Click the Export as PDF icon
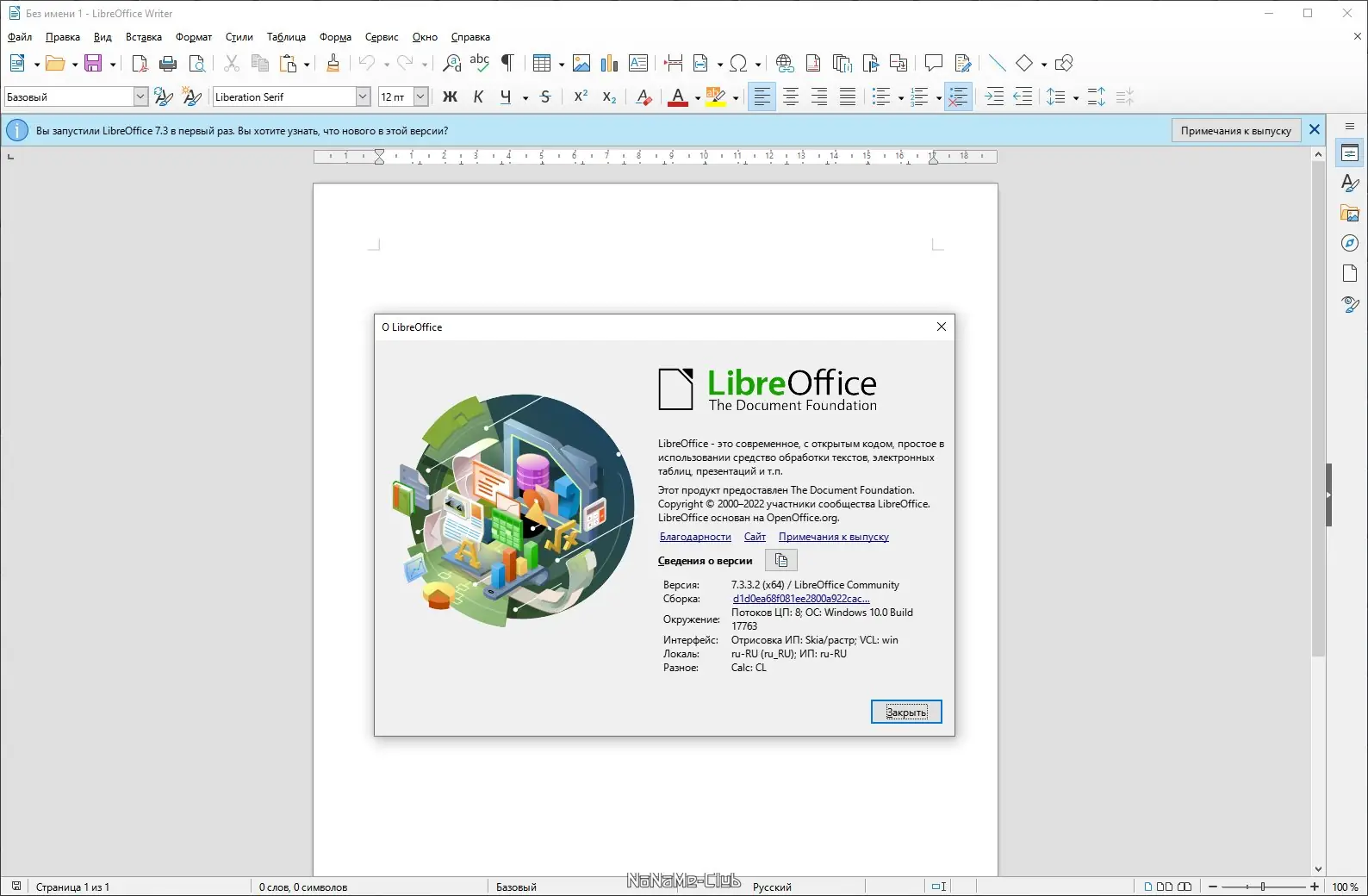 [140, 64]
